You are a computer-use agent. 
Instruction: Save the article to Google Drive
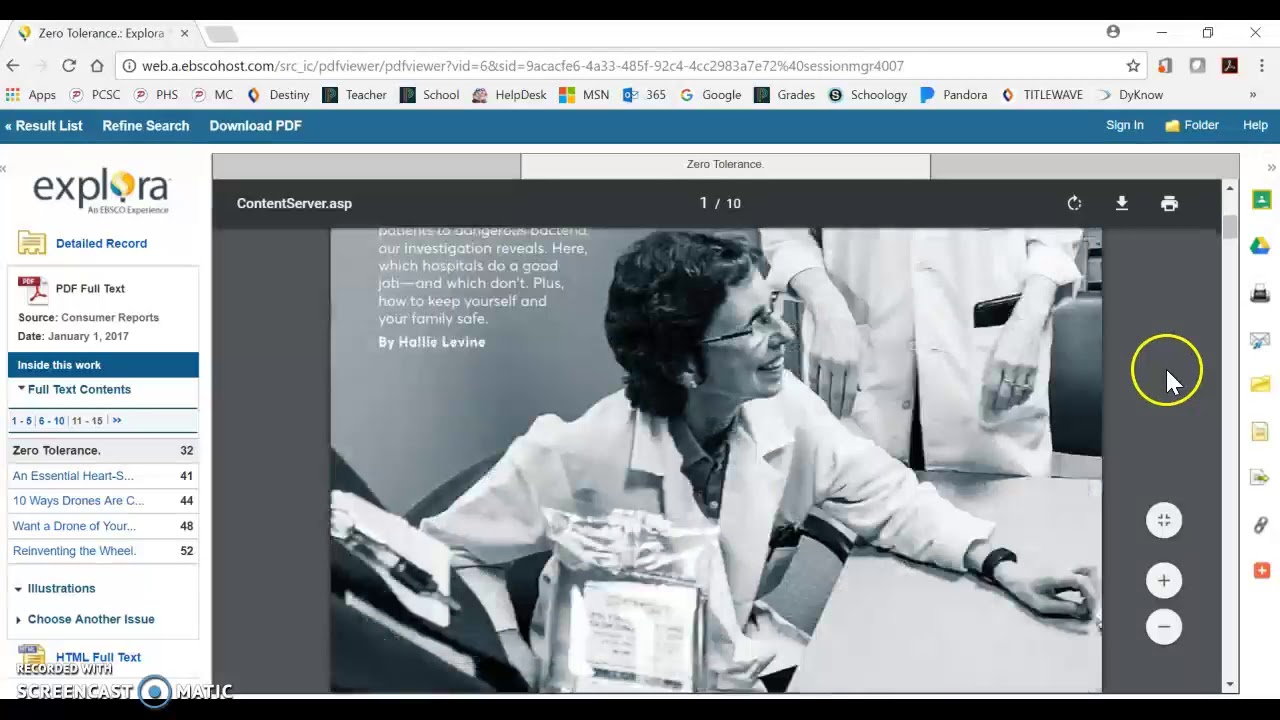click(x=1261, y=246)
